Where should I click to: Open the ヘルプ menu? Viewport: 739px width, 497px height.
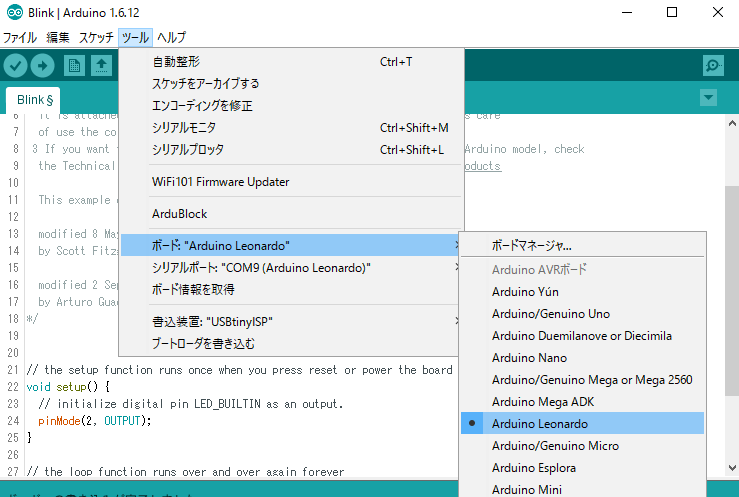click(x=172, y=37)
